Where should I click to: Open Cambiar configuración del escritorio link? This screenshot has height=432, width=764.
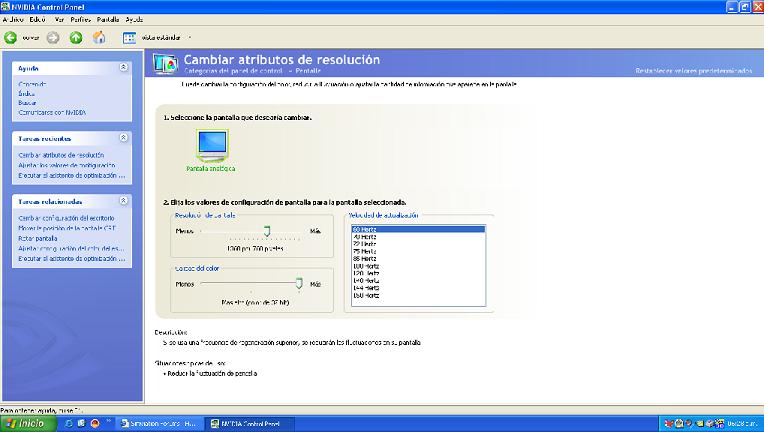(x=66, y=218)
